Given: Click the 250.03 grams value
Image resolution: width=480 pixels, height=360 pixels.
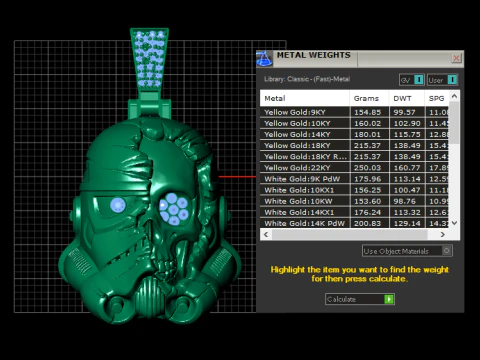Looking at the screenshot, I should [x=367, y=168].
